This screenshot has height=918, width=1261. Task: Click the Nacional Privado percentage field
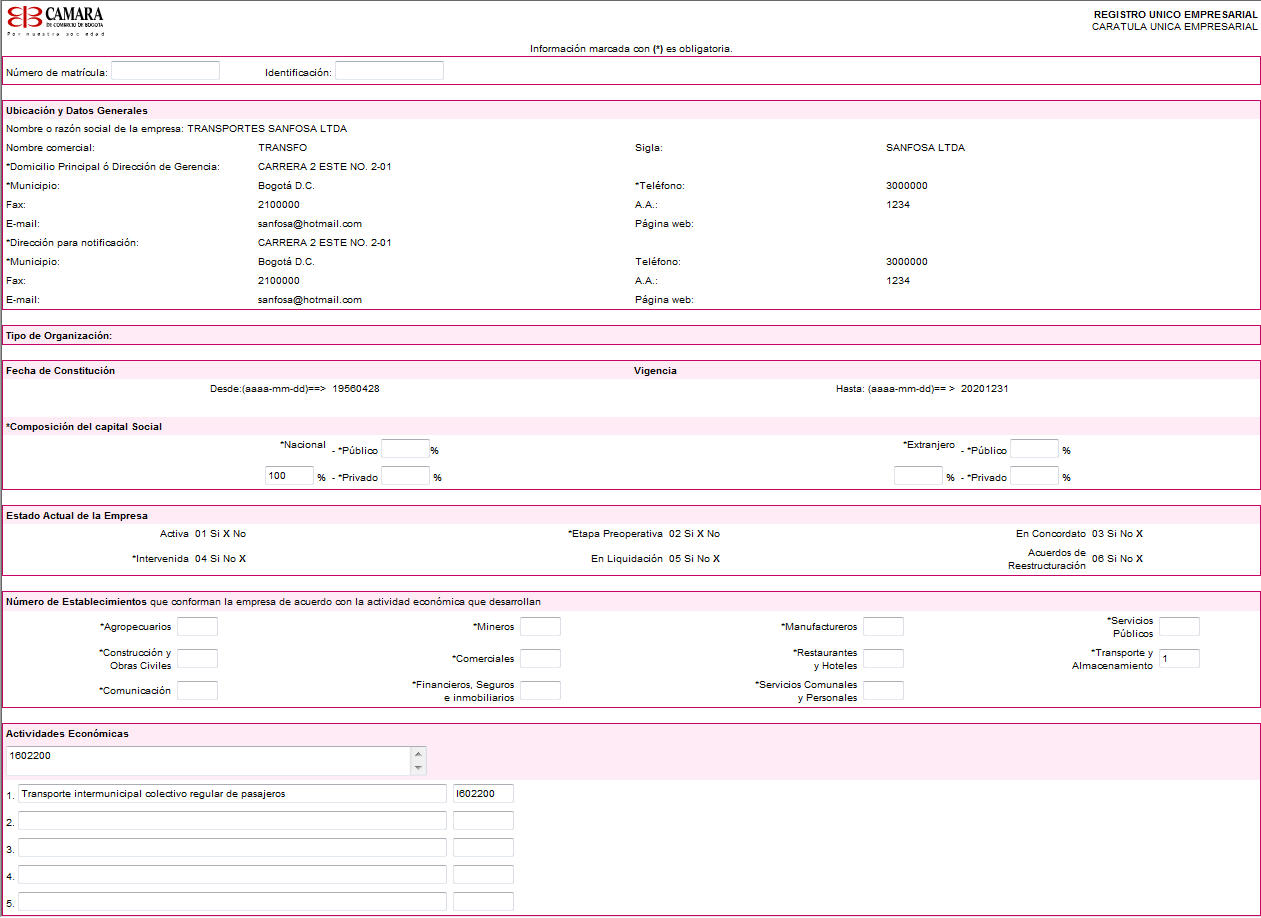click(405, 476)
